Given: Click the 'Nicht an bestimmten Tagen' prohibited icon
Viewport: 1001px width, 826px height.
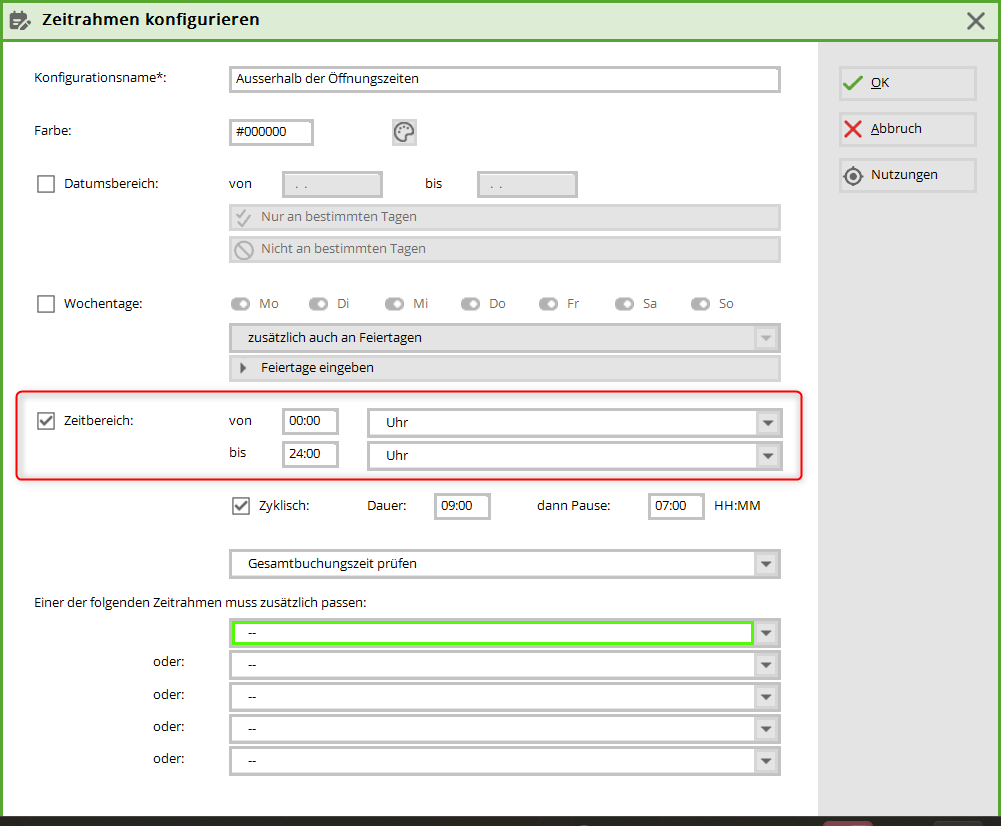Looking at the screenshot, I should 243,249.
